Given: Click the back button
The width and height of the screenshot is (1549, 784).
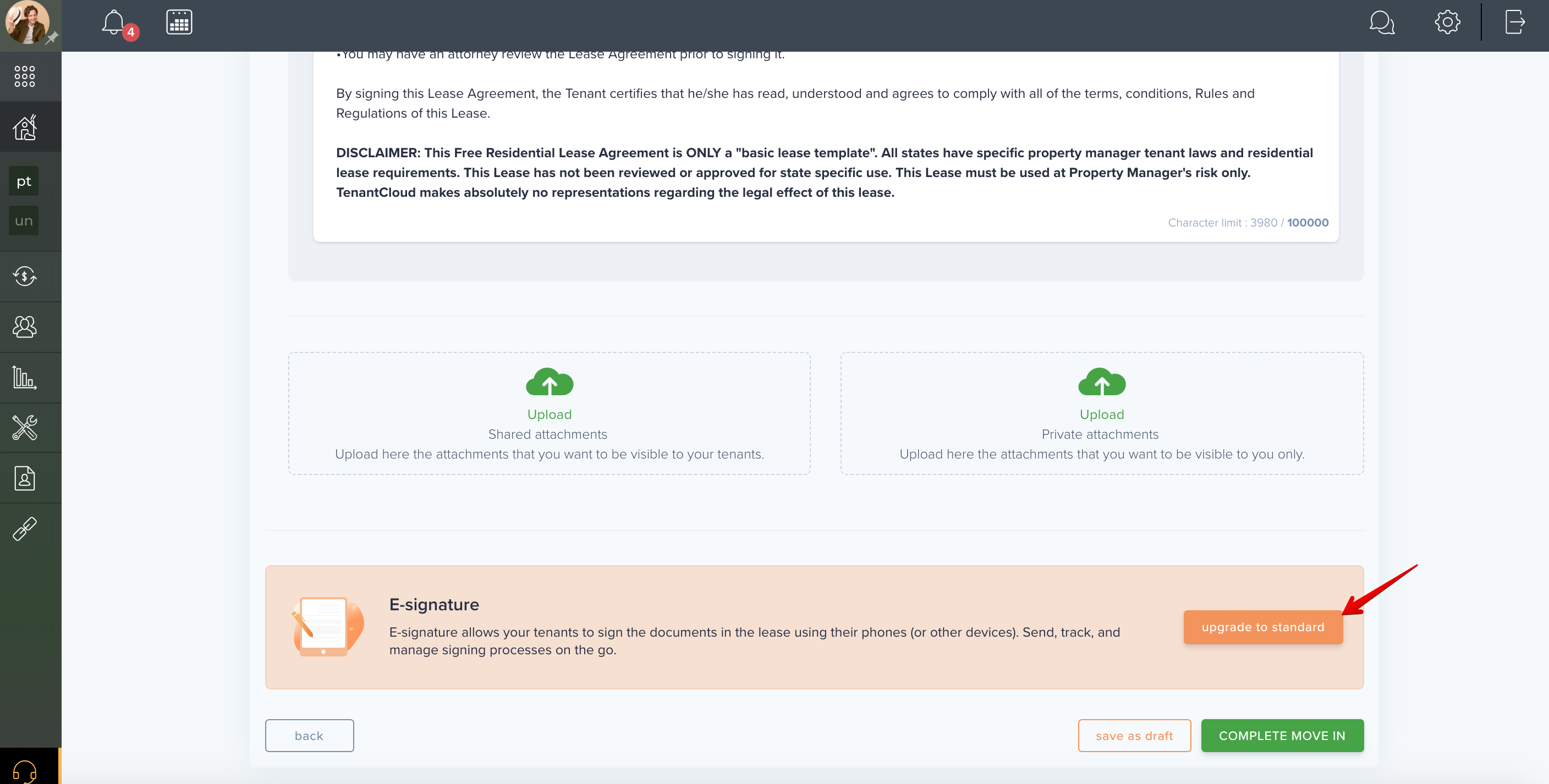Looking at the screenshot, I should click(309, 735).
